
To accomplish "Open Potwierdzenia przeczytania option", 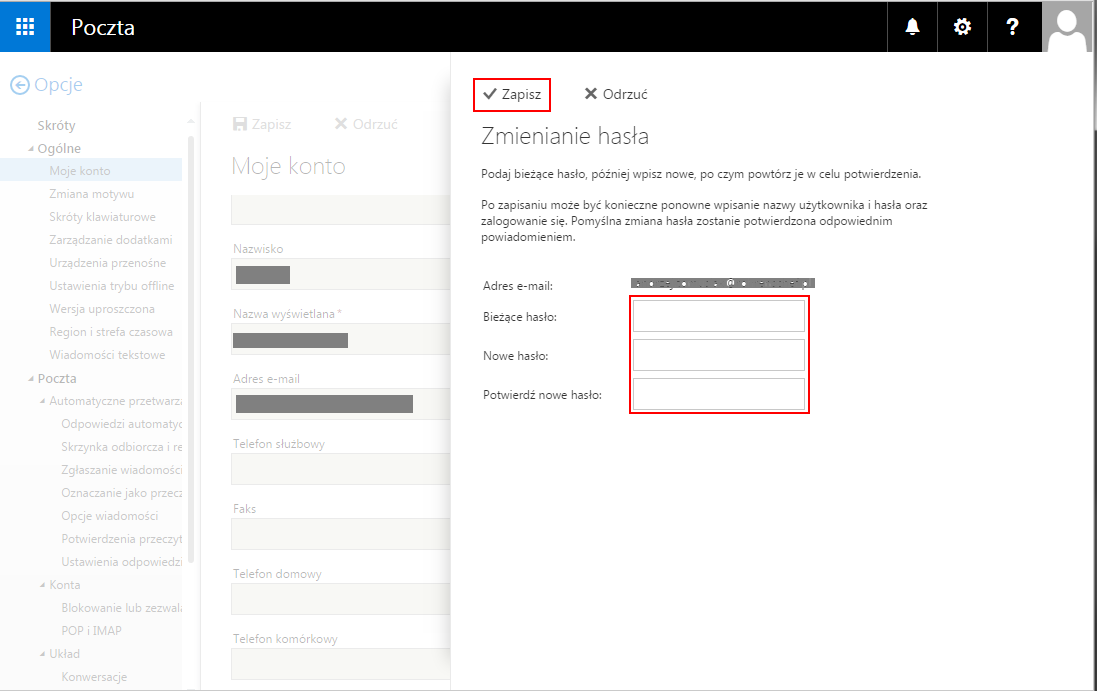I will point(122,539).
